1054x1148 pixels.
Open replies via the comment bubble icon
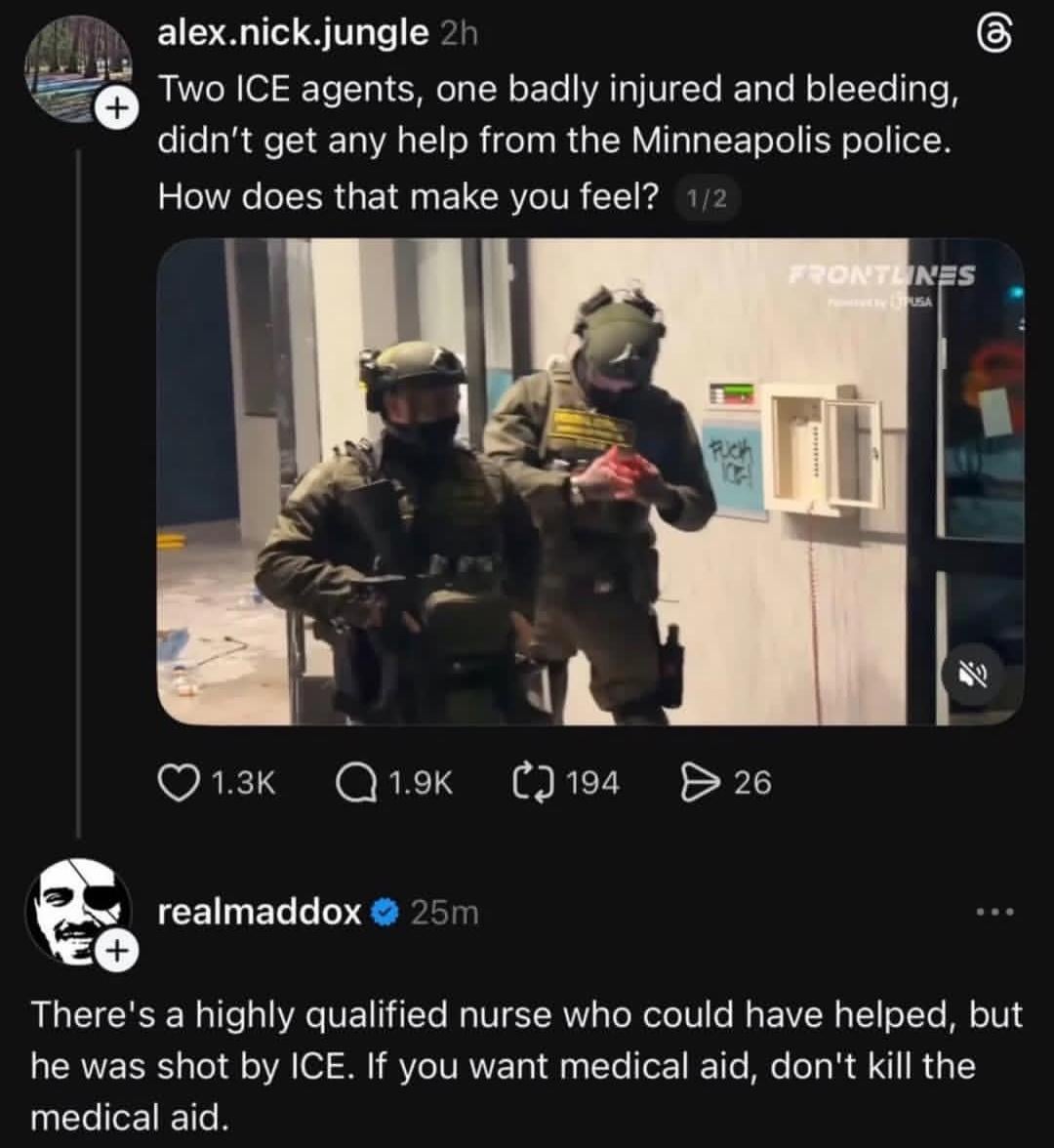click(353, 783)
